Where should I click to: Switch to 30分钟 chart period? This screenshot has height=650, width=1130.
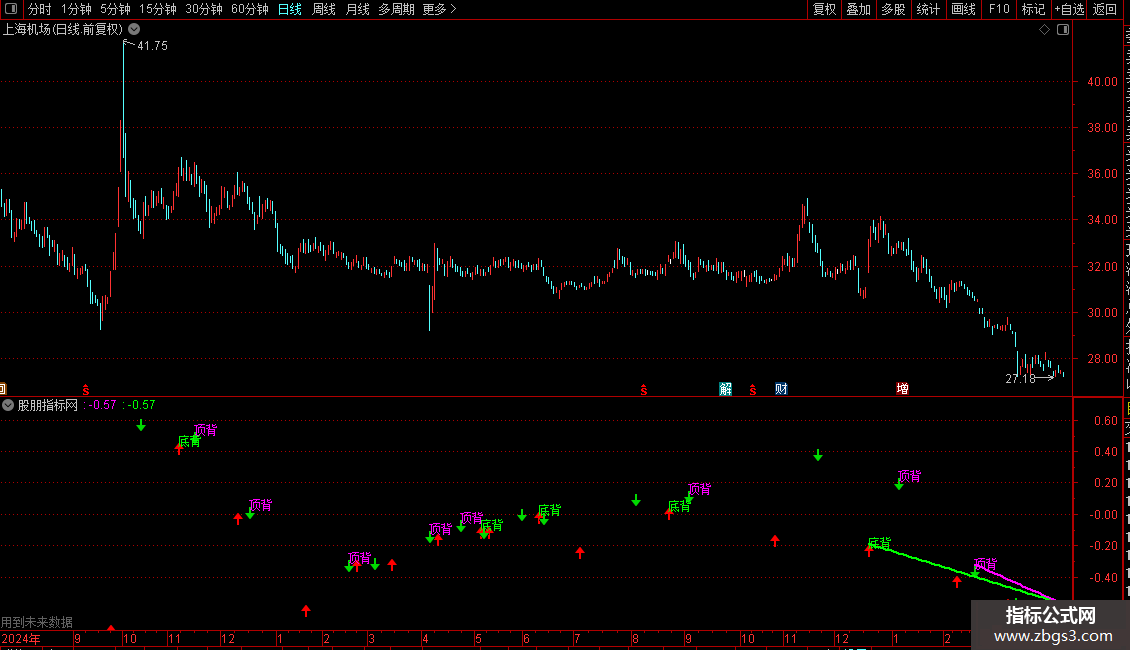(203, 9)
